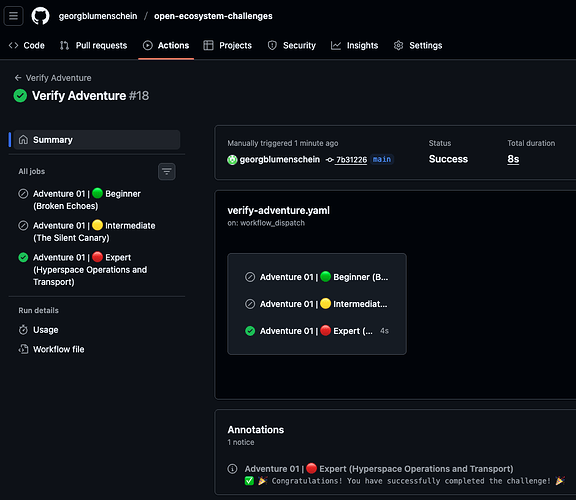This screenshot has height=500, width=576.
Task: Switch to the Pull requests tab
Action: (x=93, y=46)
